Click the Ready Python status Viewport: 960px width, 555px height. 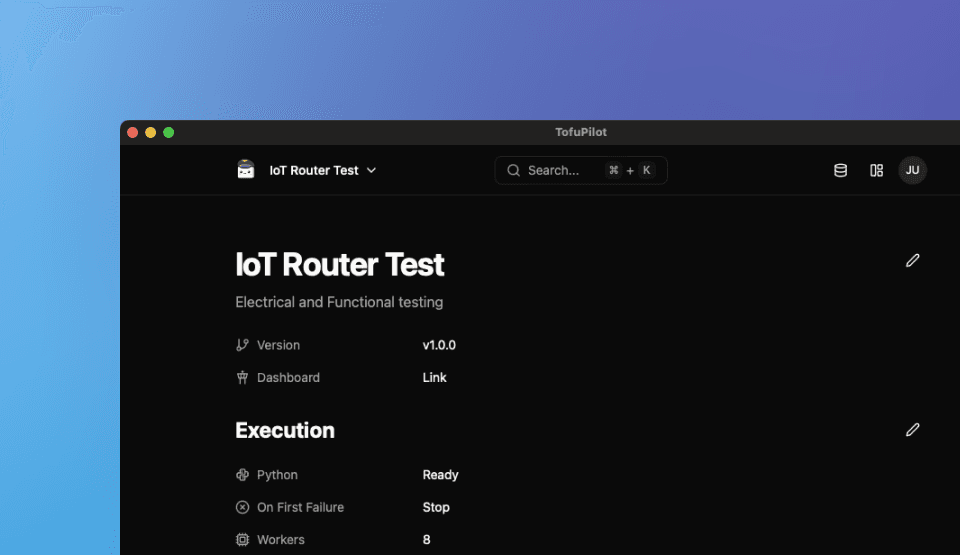[440, 475]
